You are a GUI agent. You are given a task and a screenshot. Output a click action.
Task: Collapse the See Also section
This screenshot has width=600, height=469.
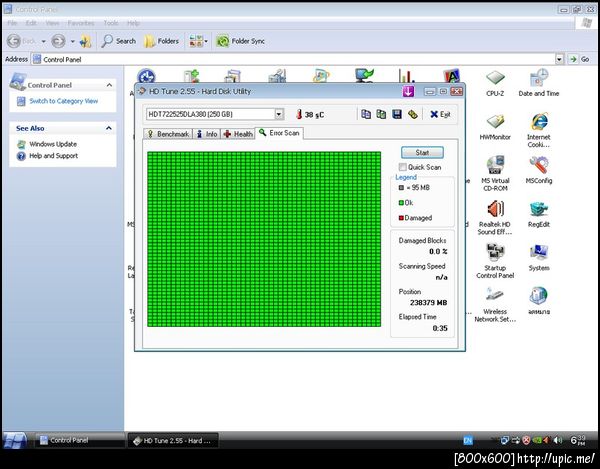(109, 128)
